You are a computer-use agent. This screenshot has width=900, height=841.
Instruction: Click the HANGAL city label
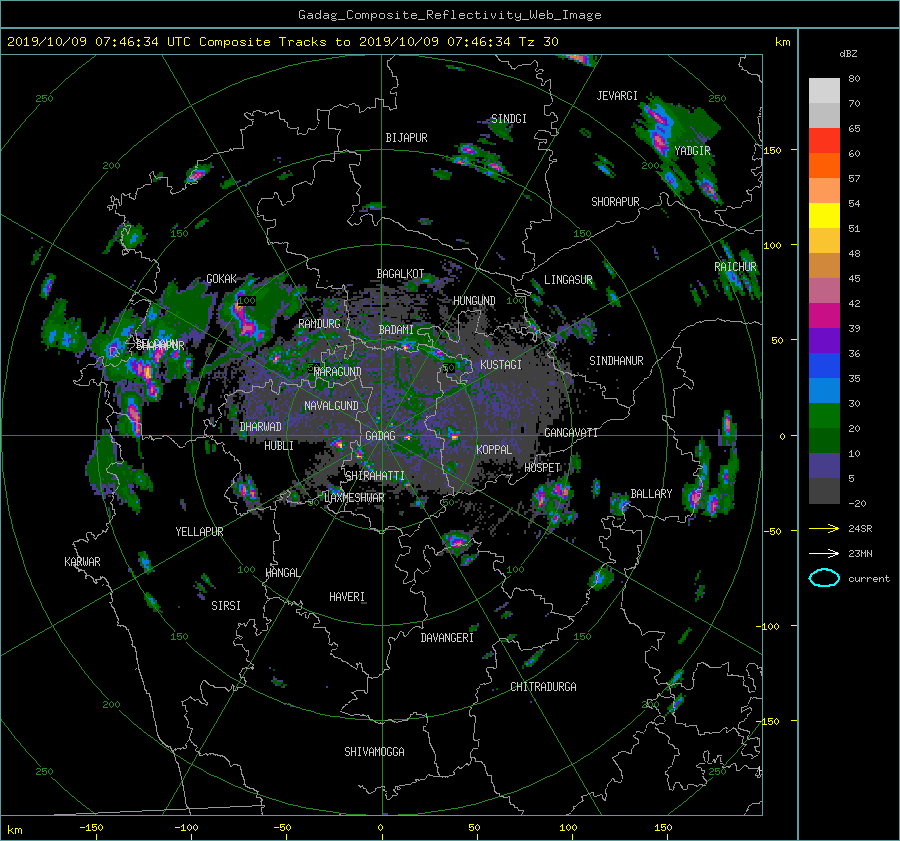[x=282, y=572]
